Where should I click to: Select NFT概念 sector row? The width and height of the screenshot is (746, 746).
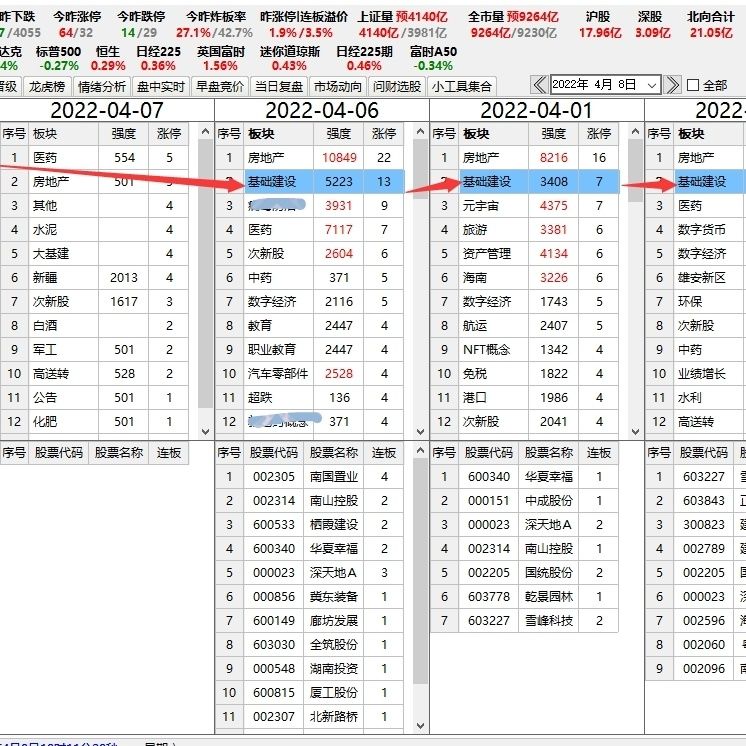click(x=524, y=350)
